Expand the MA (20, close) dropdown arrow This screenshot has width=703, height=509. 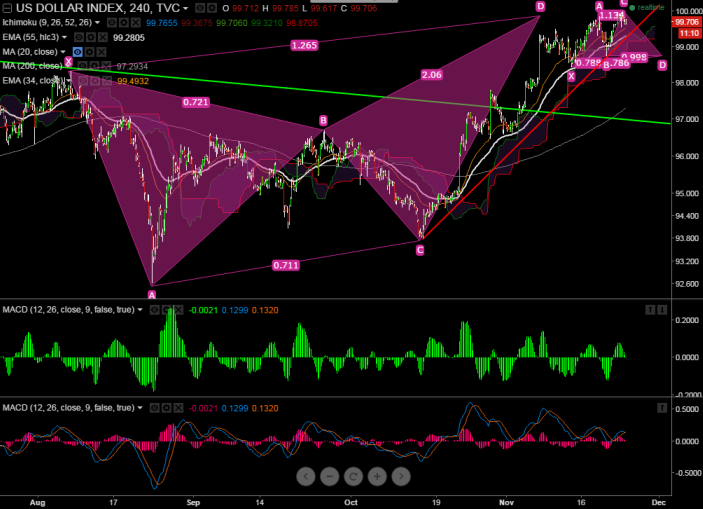coord(63,52)
